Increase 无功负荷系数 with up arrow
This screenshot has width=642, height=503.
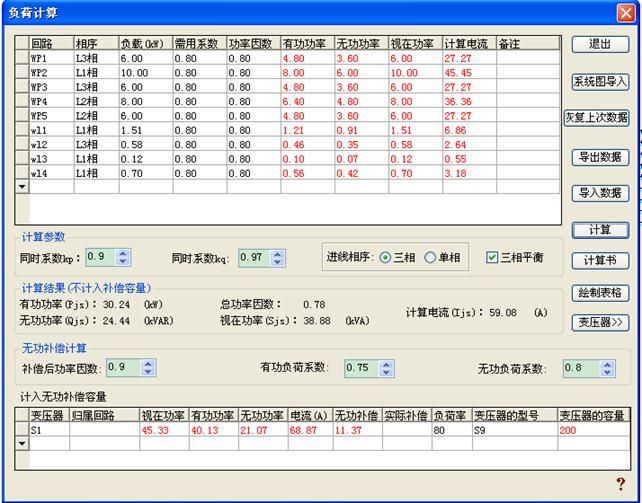point(607,364)
